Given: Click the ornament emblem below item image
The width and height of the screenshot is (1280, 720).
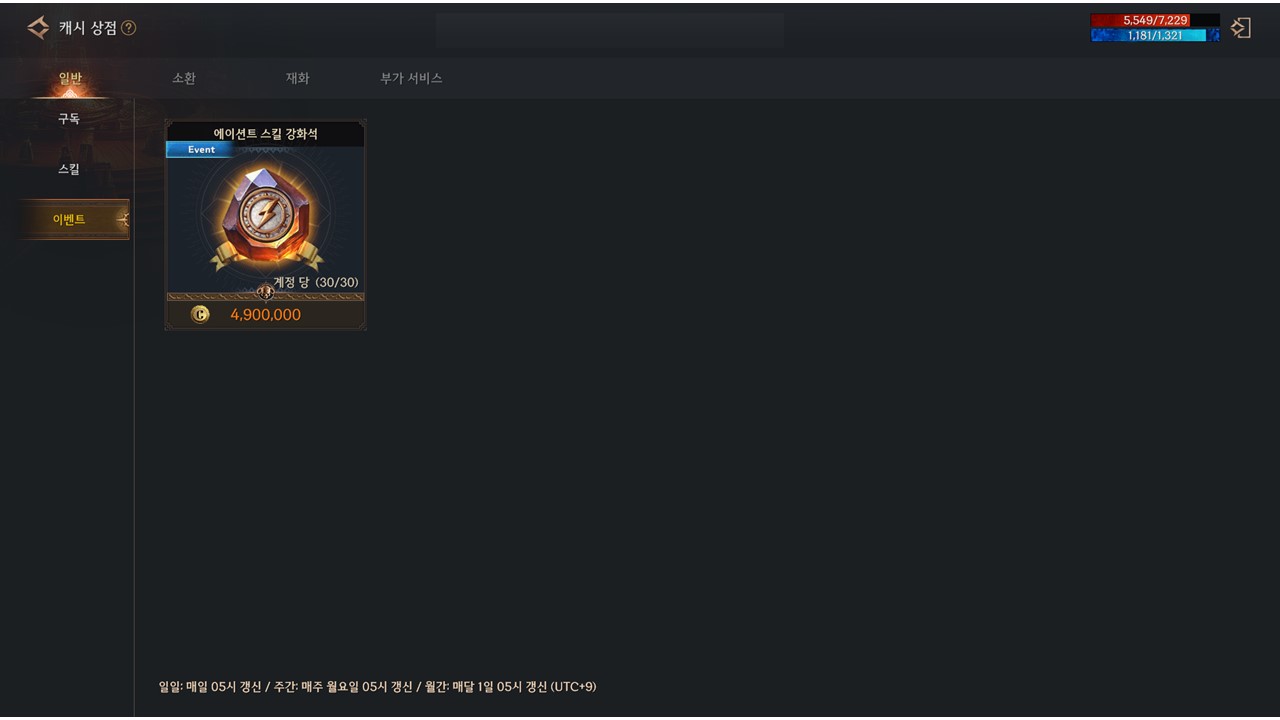Looking at the screenshot, I should [265, 292].
